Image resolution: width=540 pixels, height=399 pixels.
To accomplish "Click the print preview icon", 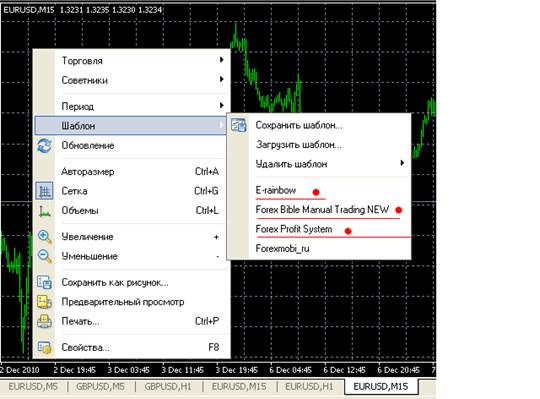I will point(44,302).
